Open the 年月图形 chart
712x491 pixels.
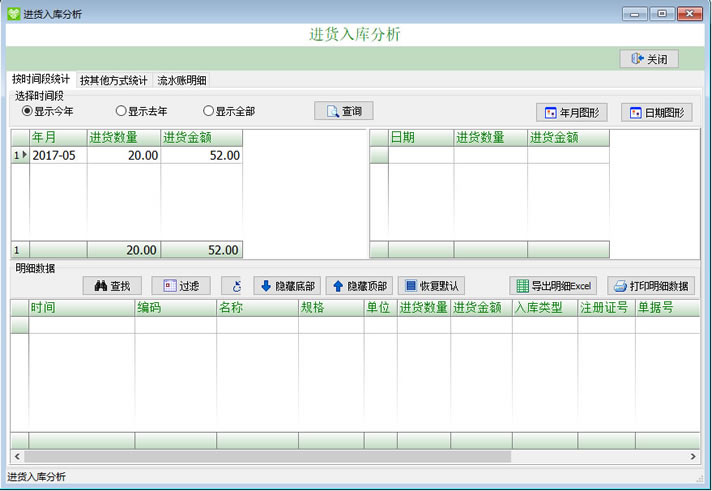(x=572, y=113)
